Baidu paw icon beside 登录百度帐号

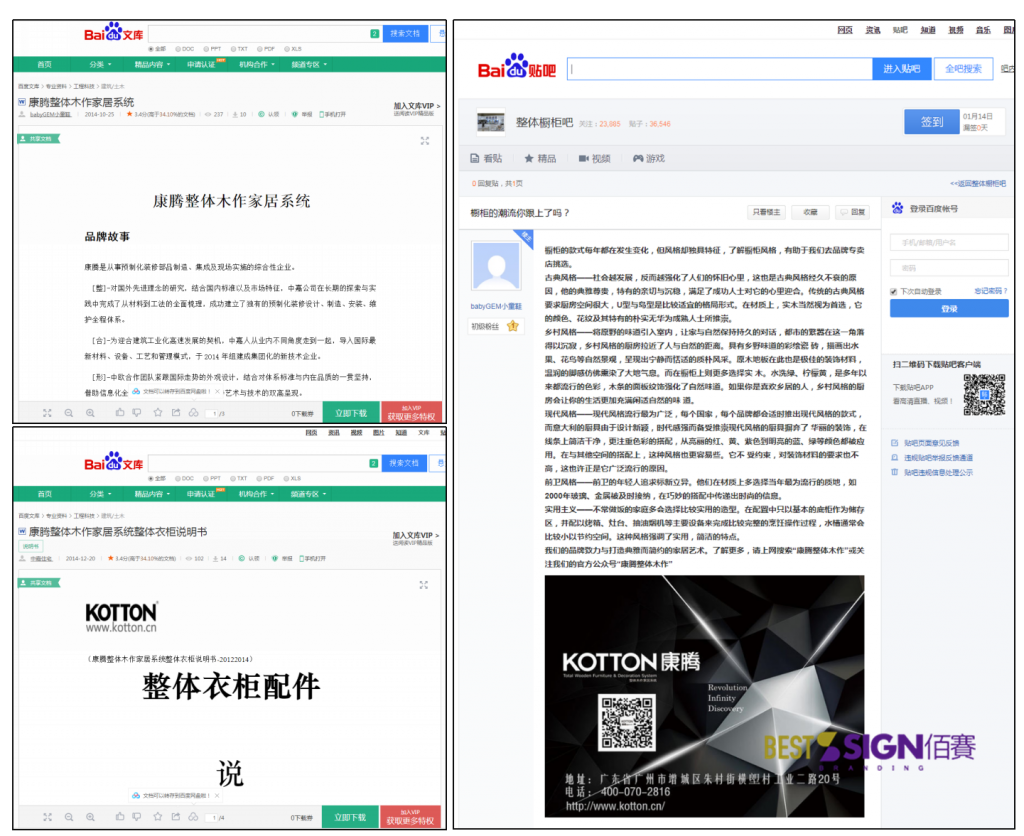(897, 208)
